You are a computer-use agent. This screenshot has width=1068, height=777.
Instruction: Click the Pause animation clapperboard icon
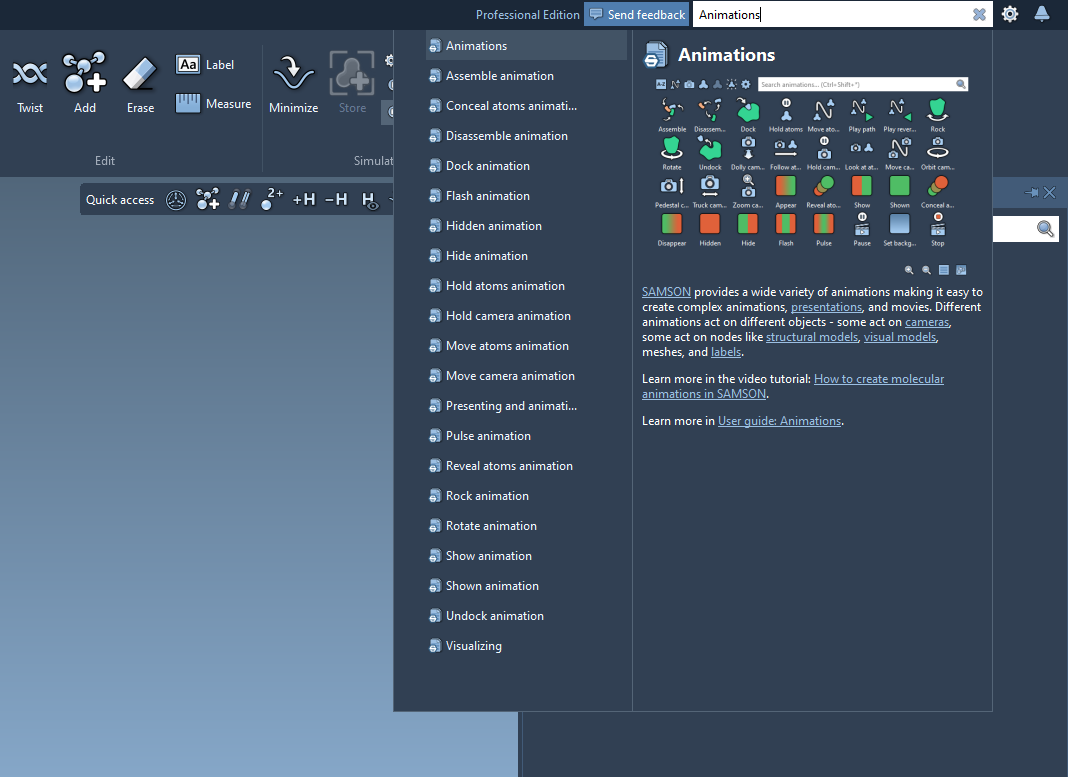pos(862,226)
